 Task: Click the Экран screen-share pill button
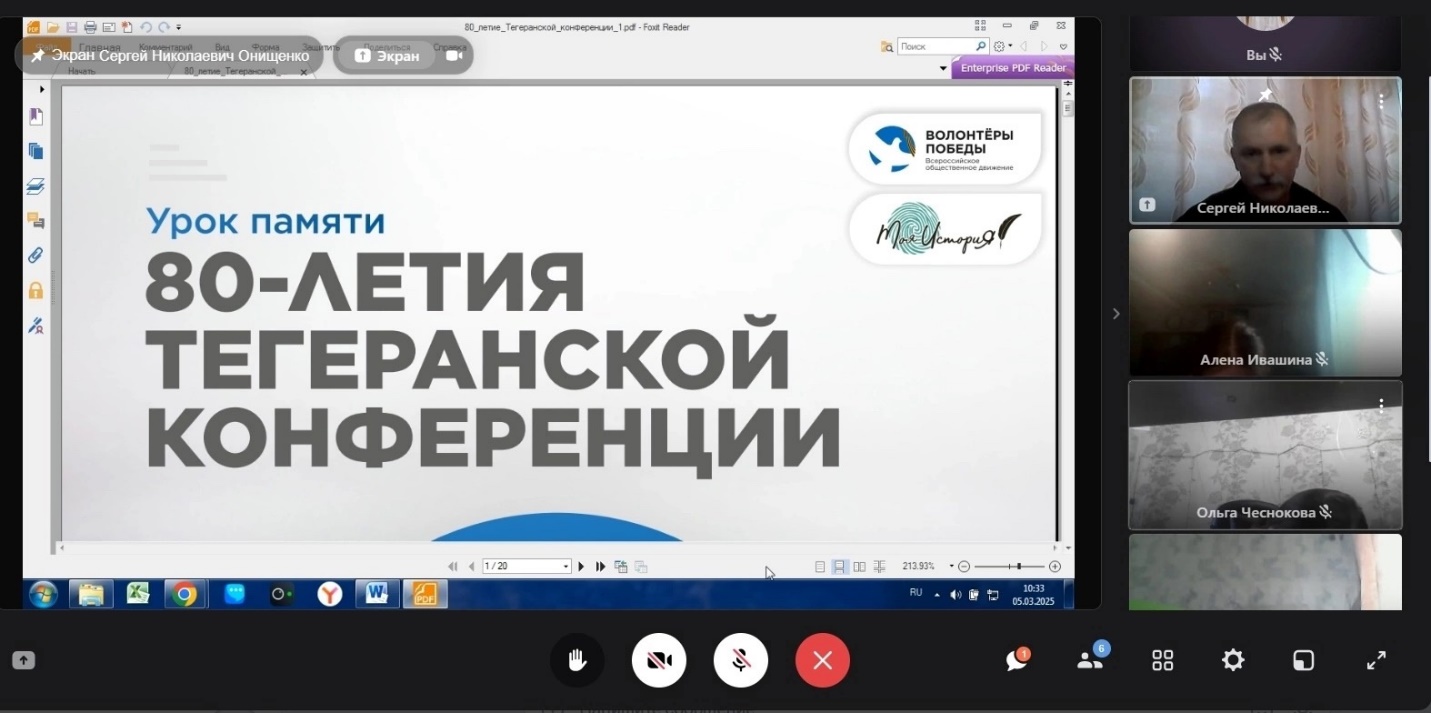click(386, 56)
